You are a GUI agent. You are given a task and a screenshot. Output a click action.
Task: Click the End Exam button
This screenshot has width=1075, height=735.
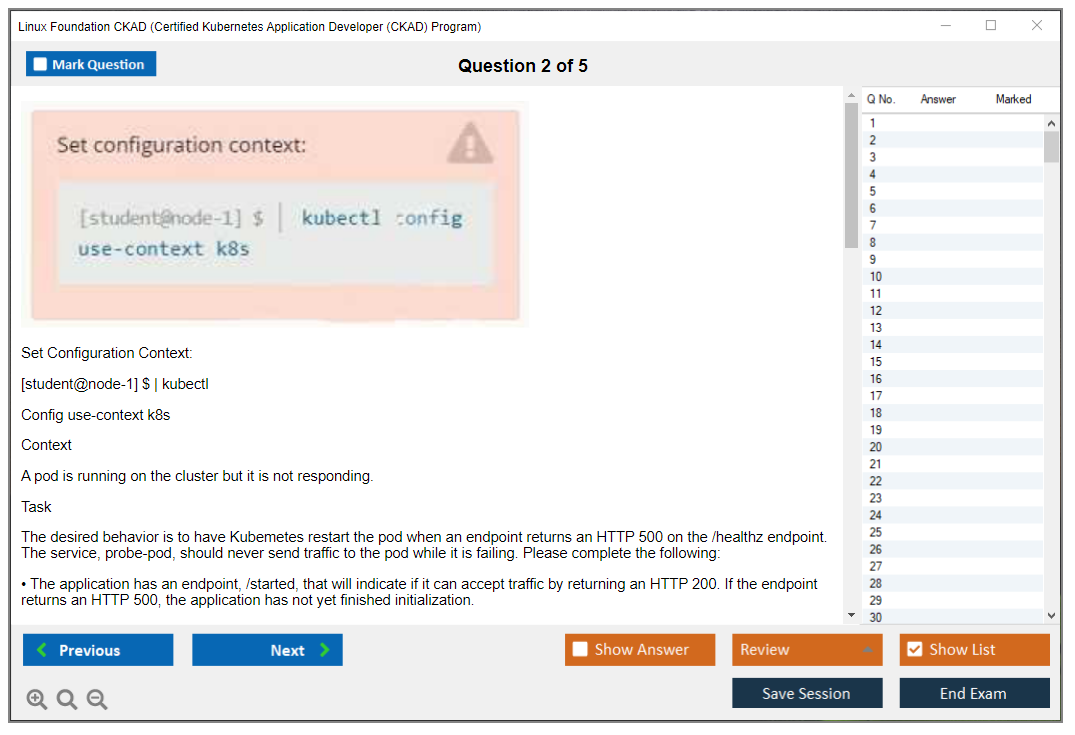(x=973, y=693)
